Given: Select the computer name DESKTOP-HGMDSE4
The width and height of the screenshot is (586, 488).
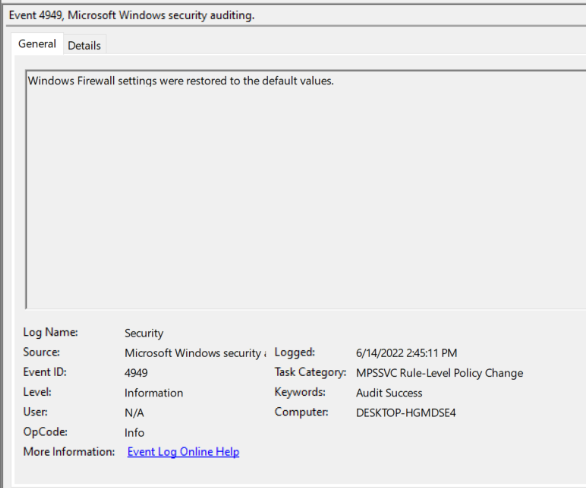Looking at the screenshot, I should tap(406, 413).
